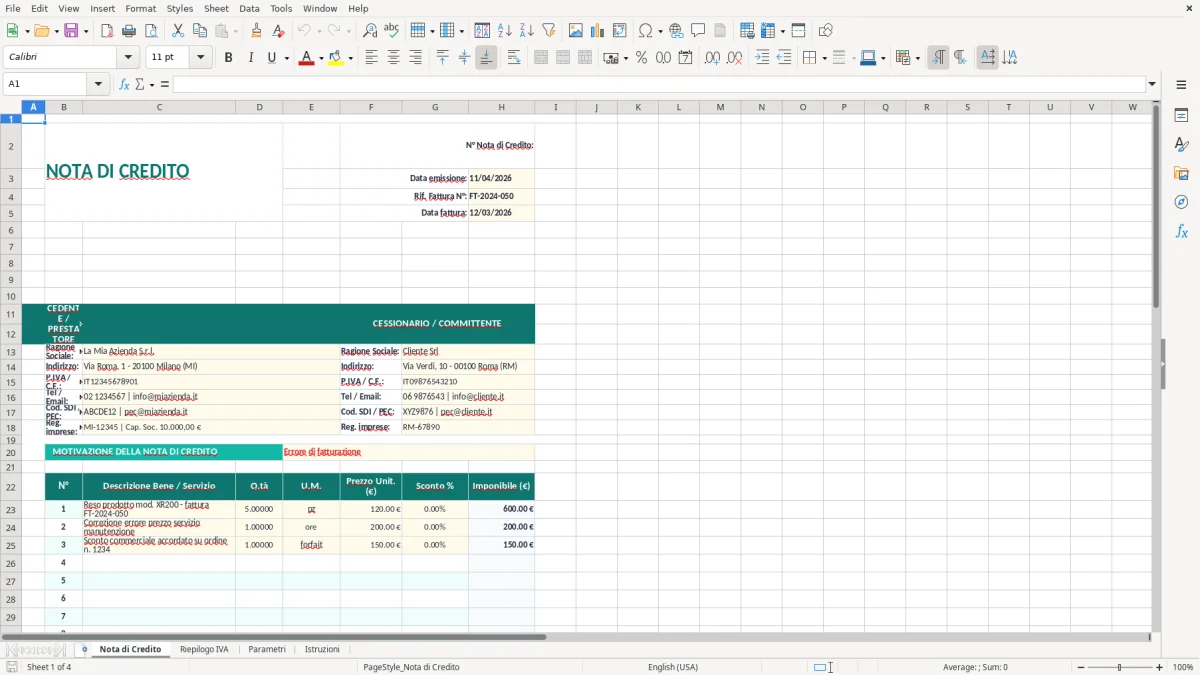1200x675 pixels.
Task: Toggle Align Left
Action: [371, 58]
